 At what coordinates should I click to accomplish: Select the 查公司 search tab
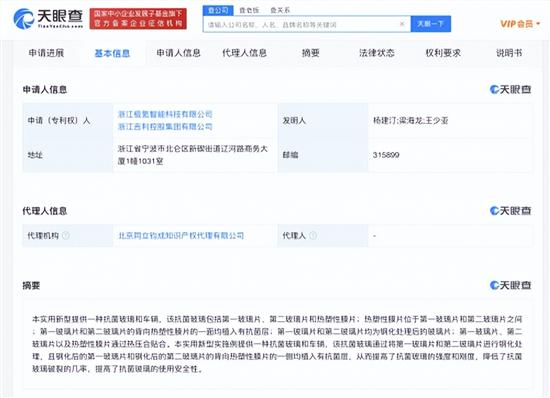[218, 11]
